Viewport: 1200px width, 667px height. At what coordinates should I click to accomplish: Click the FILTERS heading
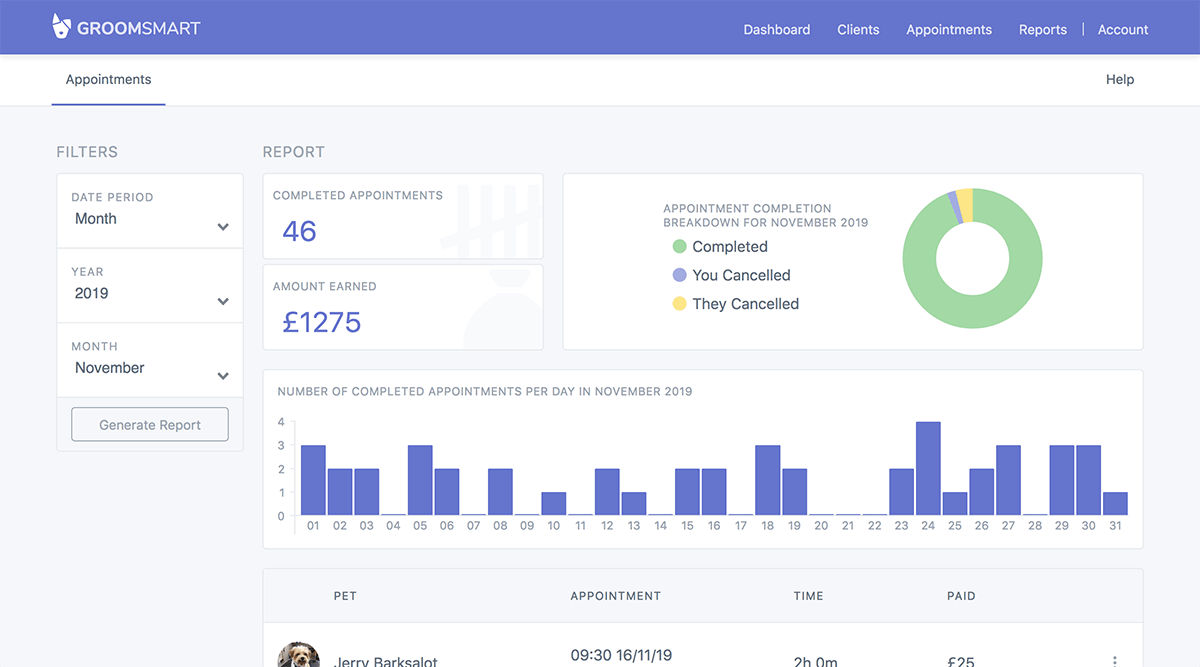(87, 152)
